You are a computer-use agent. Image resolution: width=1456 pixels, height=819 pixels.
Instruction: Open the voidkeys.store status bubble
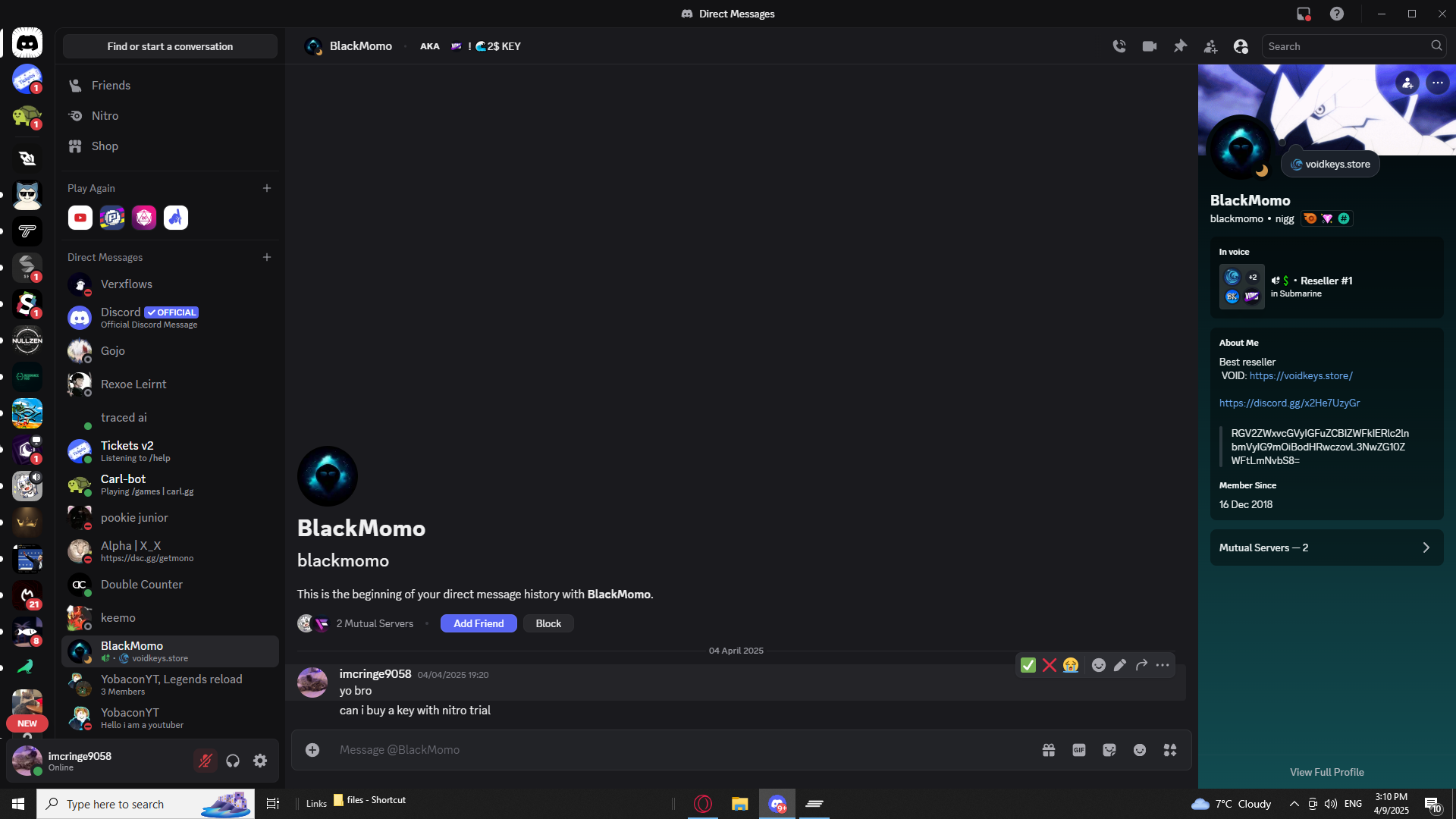[x=1330, y=165]
